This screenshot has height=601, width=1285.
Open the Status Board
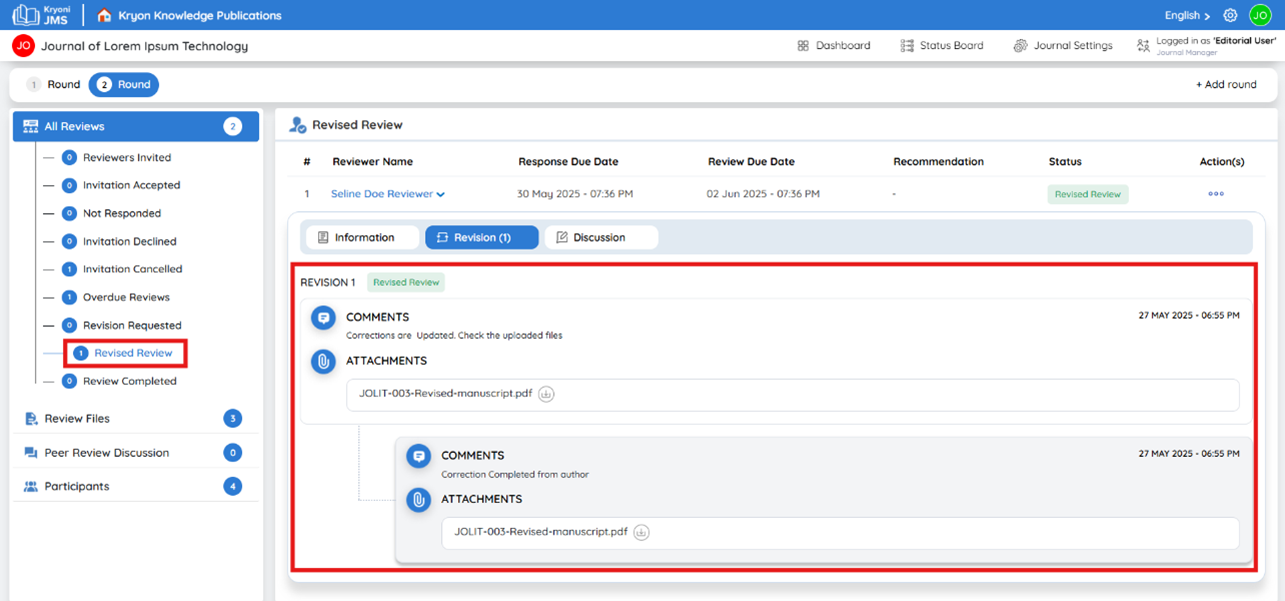click(941, 45)
